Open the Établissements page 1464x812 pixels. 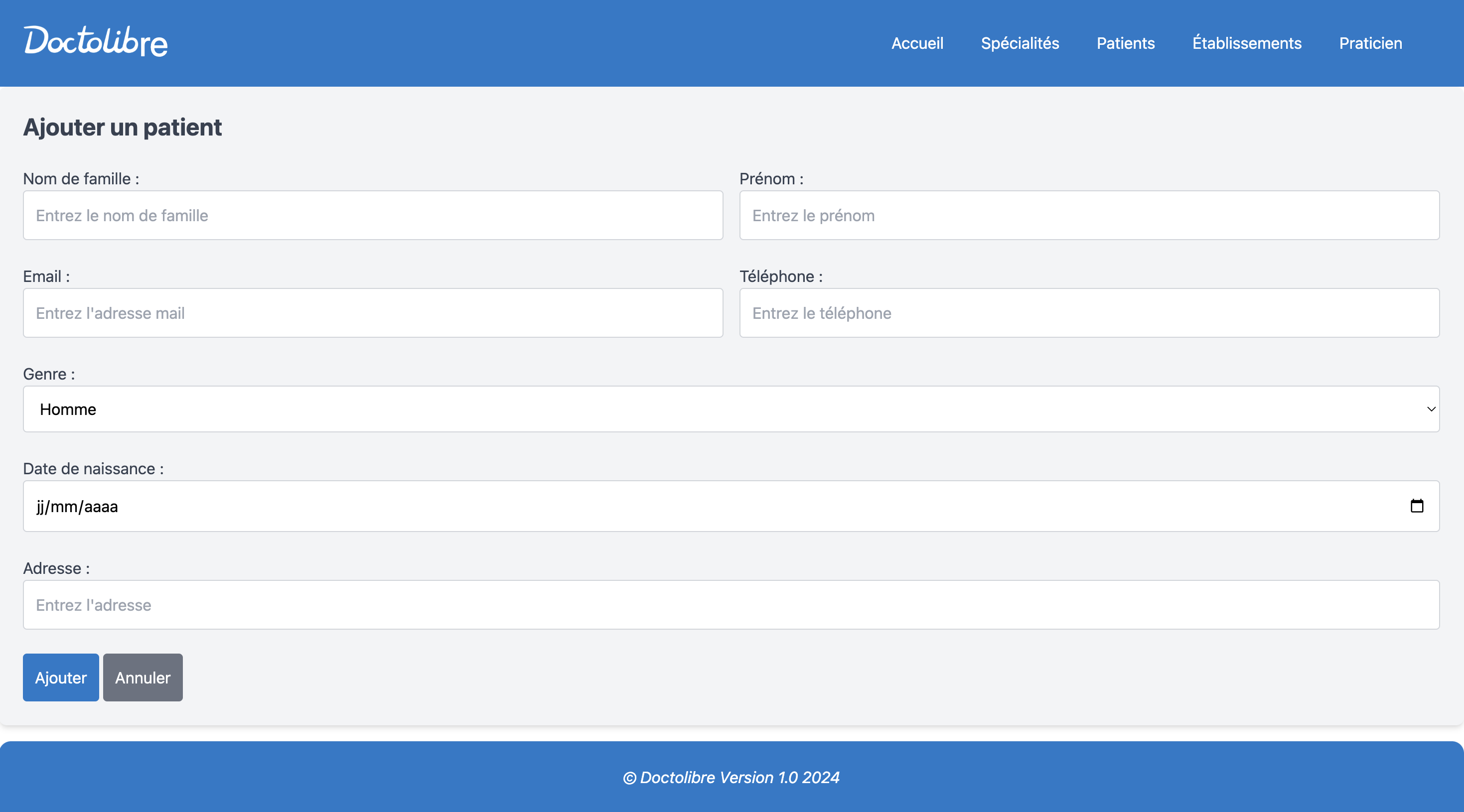pyautogui.click(x=1246, y=43)
